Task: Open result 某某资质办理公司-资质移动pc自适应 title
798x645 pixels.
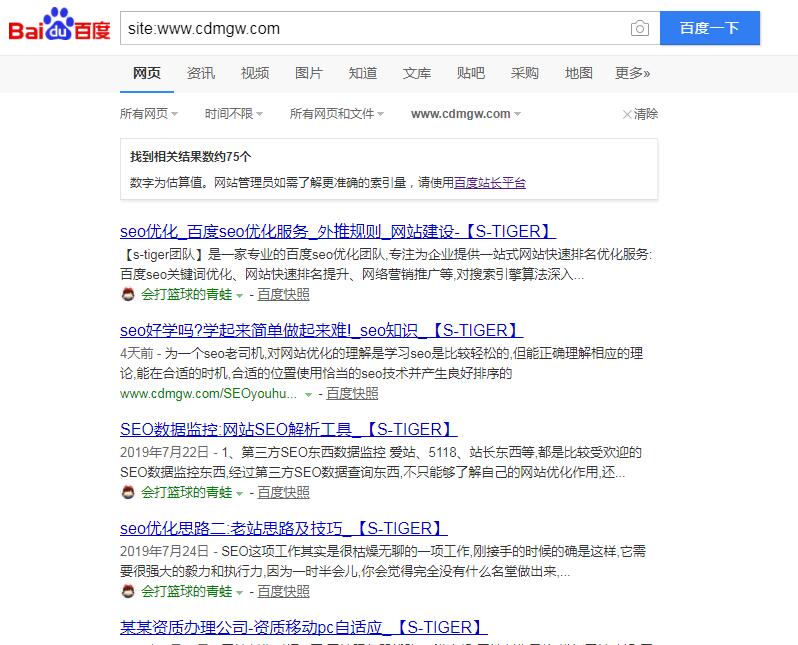Action: 303,627
